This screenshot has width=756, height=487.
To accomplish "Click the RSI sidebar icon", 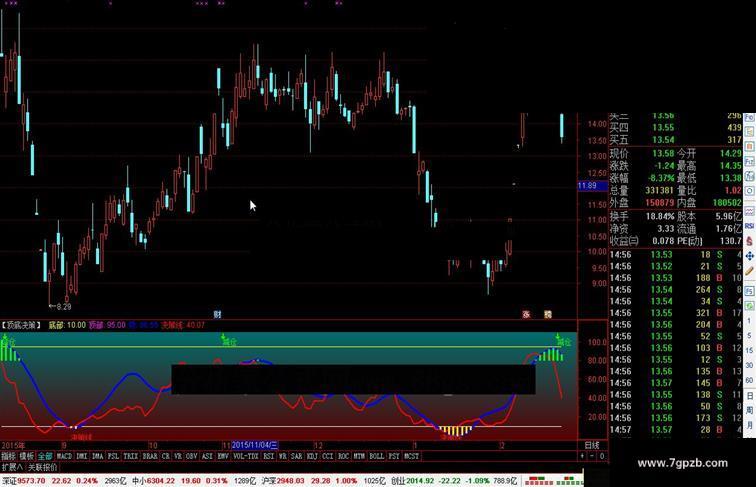I will pyautogui.click(x=749, y=225).
